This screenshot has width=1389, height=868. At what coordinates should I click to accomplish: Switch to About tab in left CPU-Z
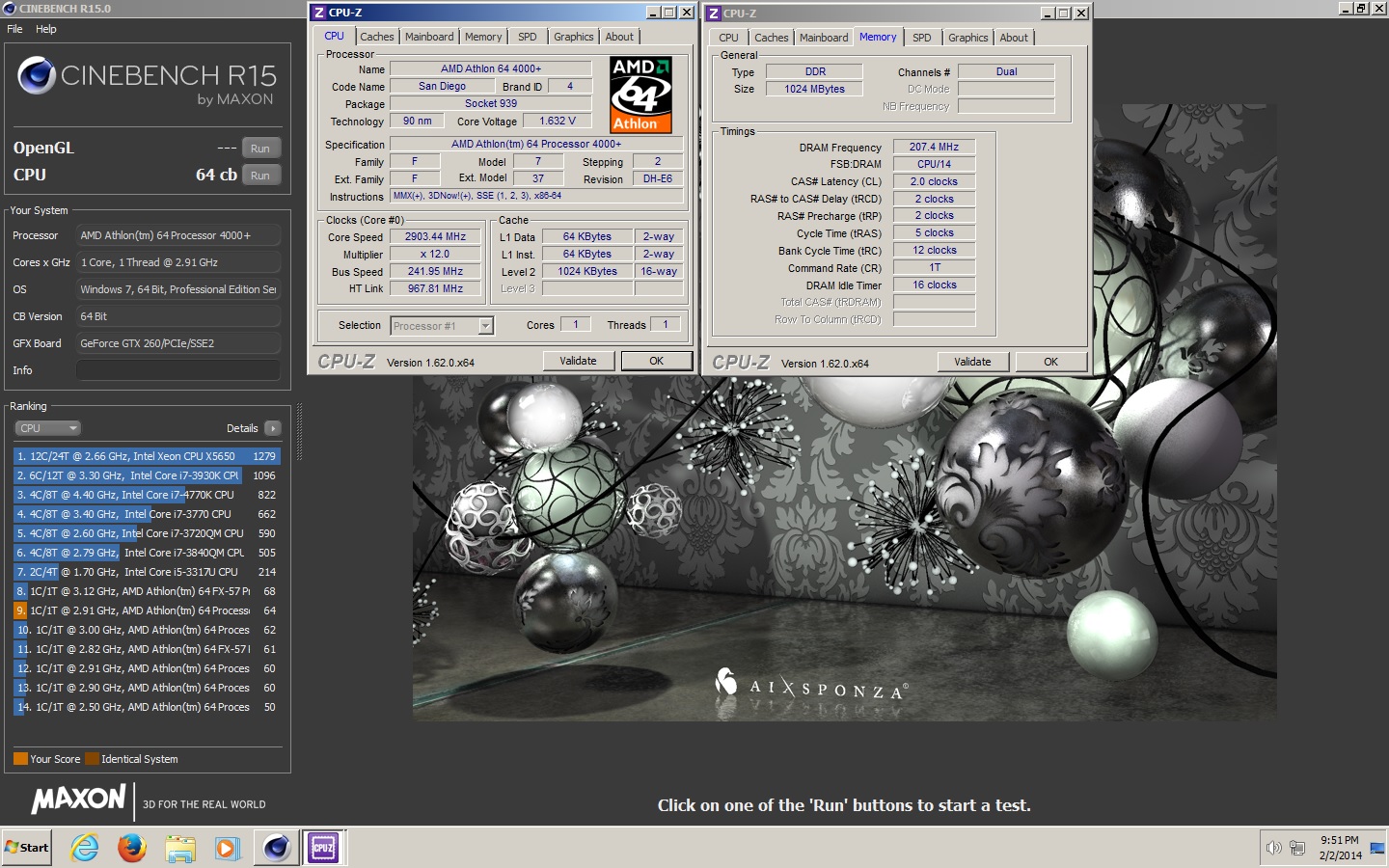(x=619, y=37)
